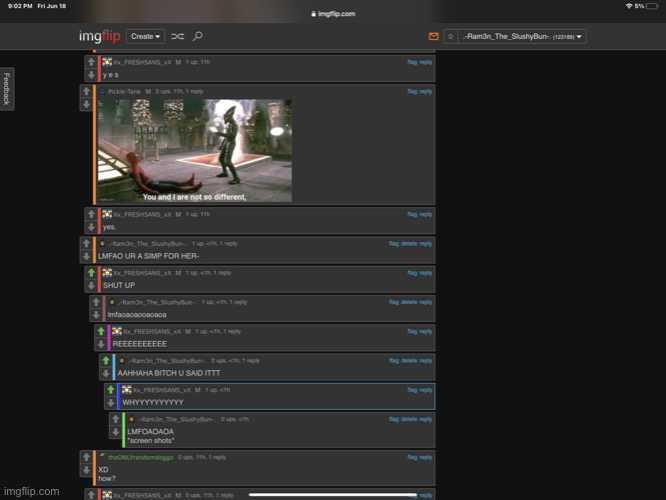Upvote 'LMFAO UR A SIMP FOR HER-' comment
666x500 pixels.
pos(87,243)
